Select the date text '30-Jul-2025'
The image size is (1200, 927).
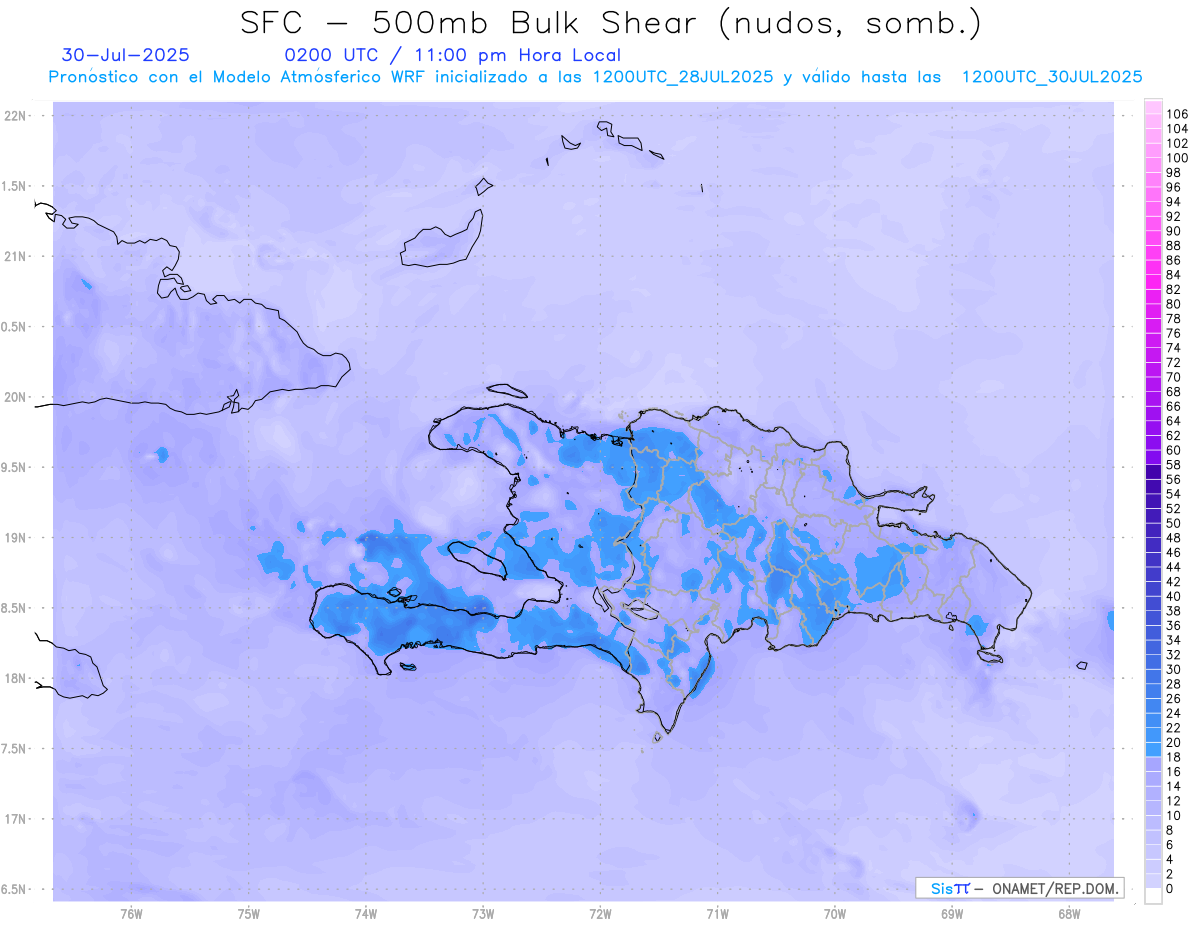(x=125, y=55)
